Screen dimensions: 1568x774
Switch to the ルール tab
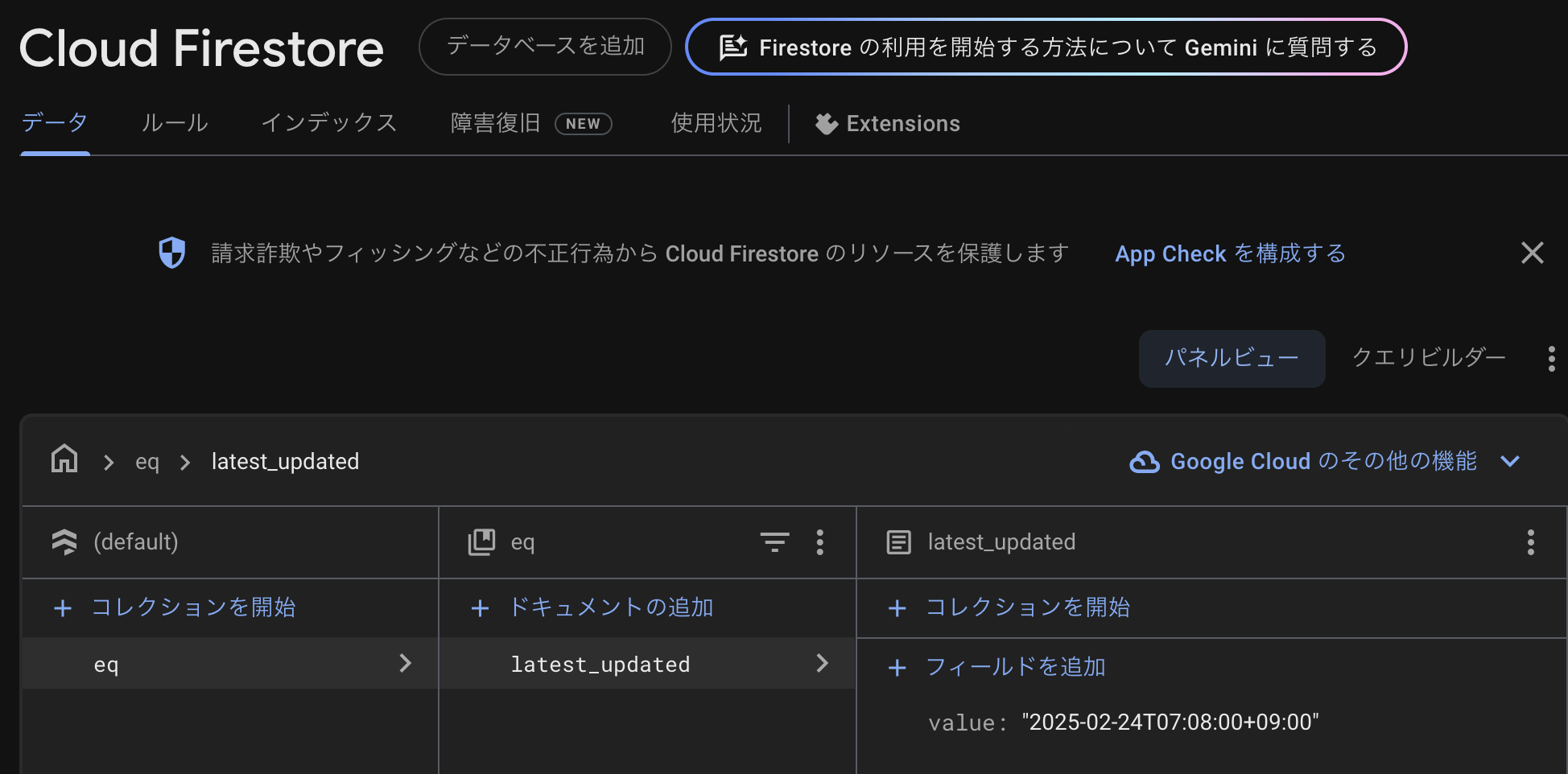[173, 123]
